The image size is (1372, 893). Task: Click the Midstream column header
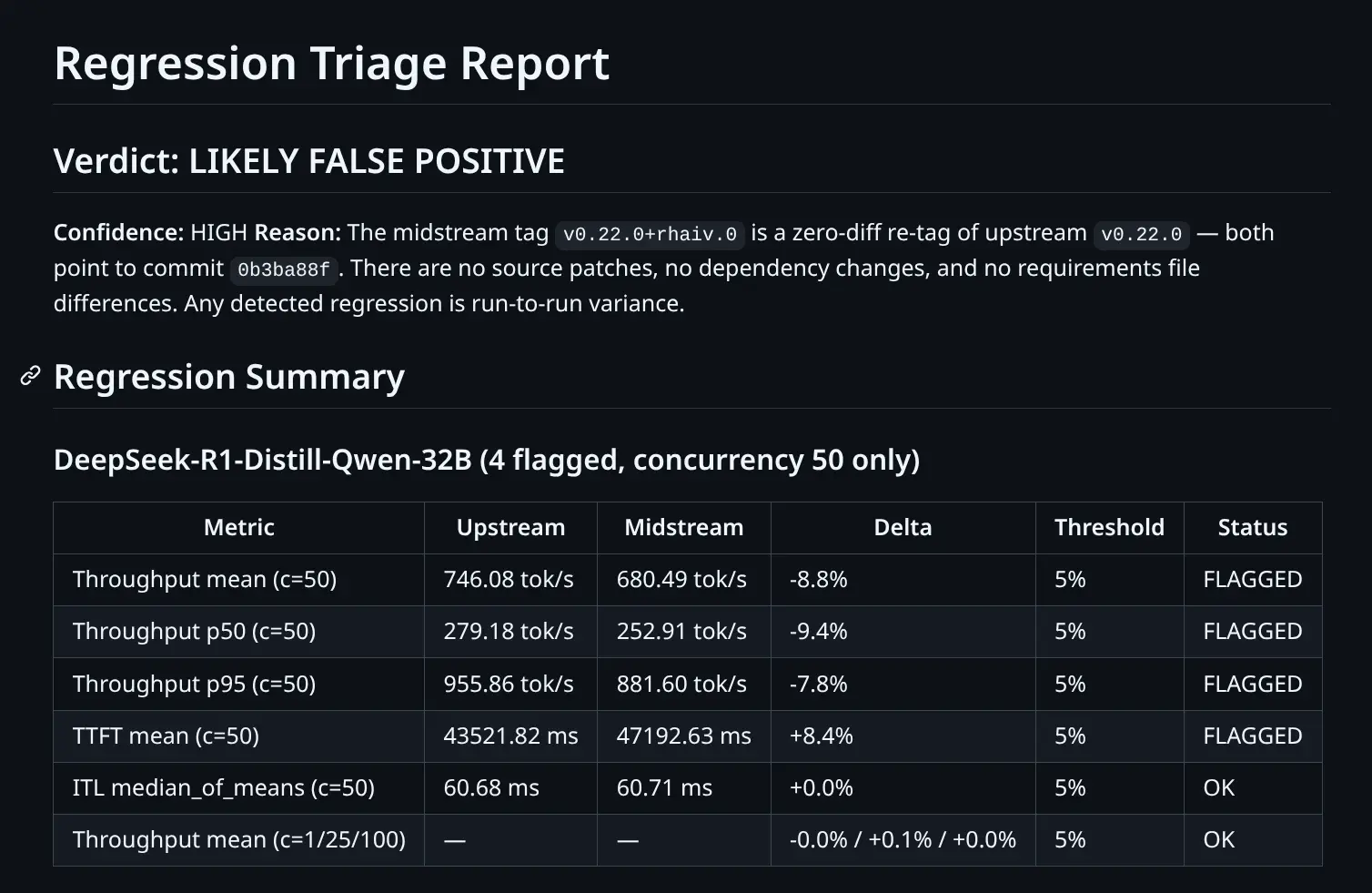point(684,528)
